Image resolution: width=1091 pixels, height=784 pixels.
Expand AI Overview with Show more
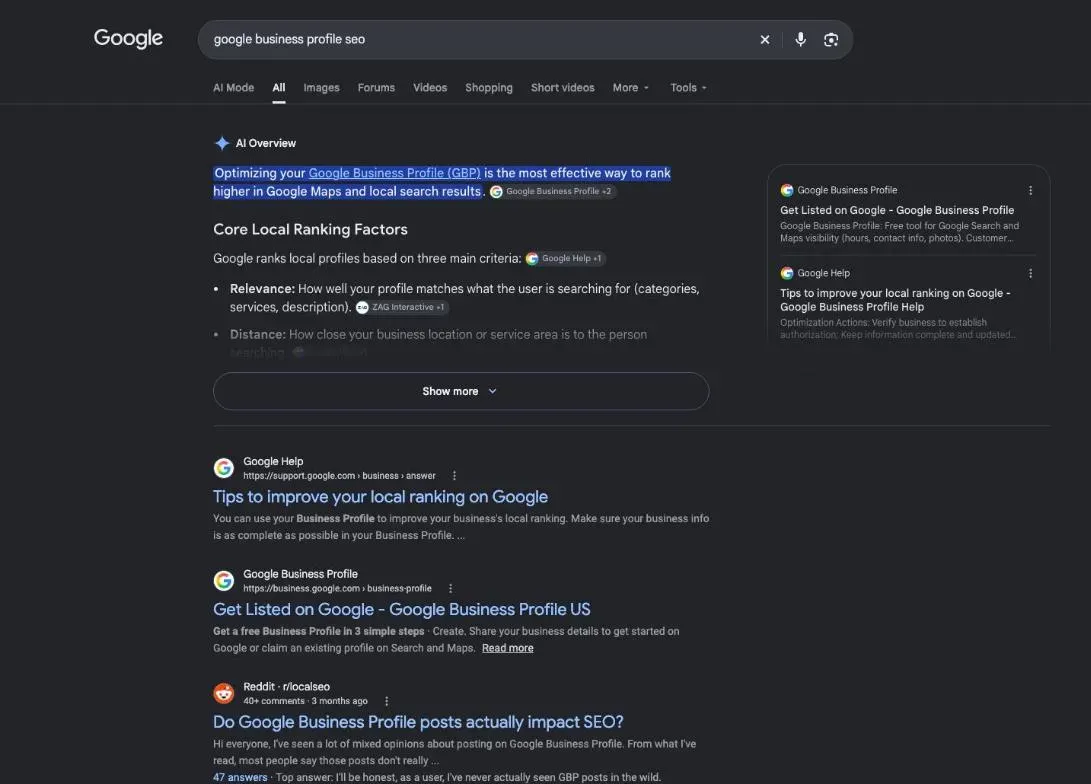click(461, 391)
